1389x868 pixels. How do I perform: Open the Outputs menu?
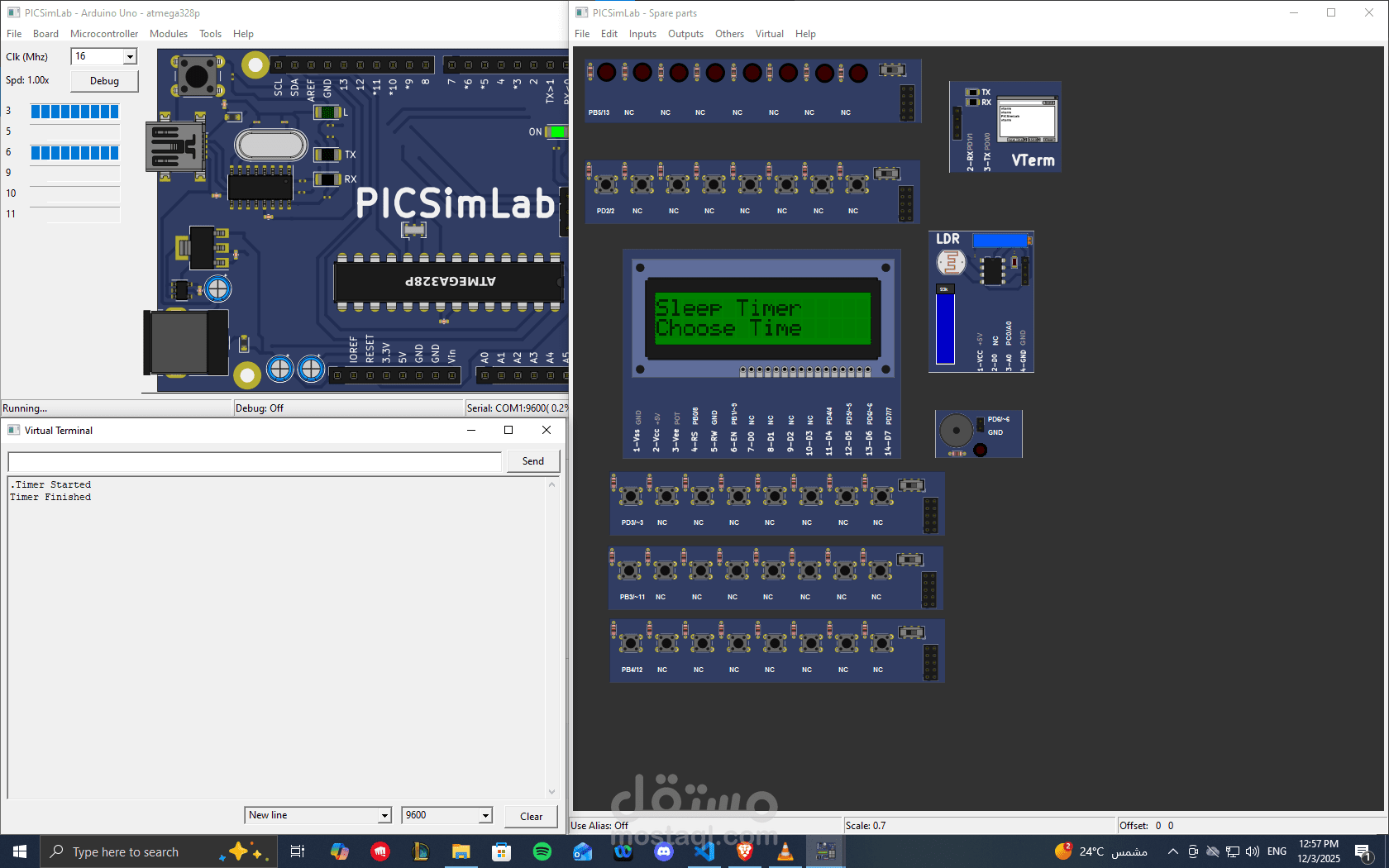[x=685, y=34]
